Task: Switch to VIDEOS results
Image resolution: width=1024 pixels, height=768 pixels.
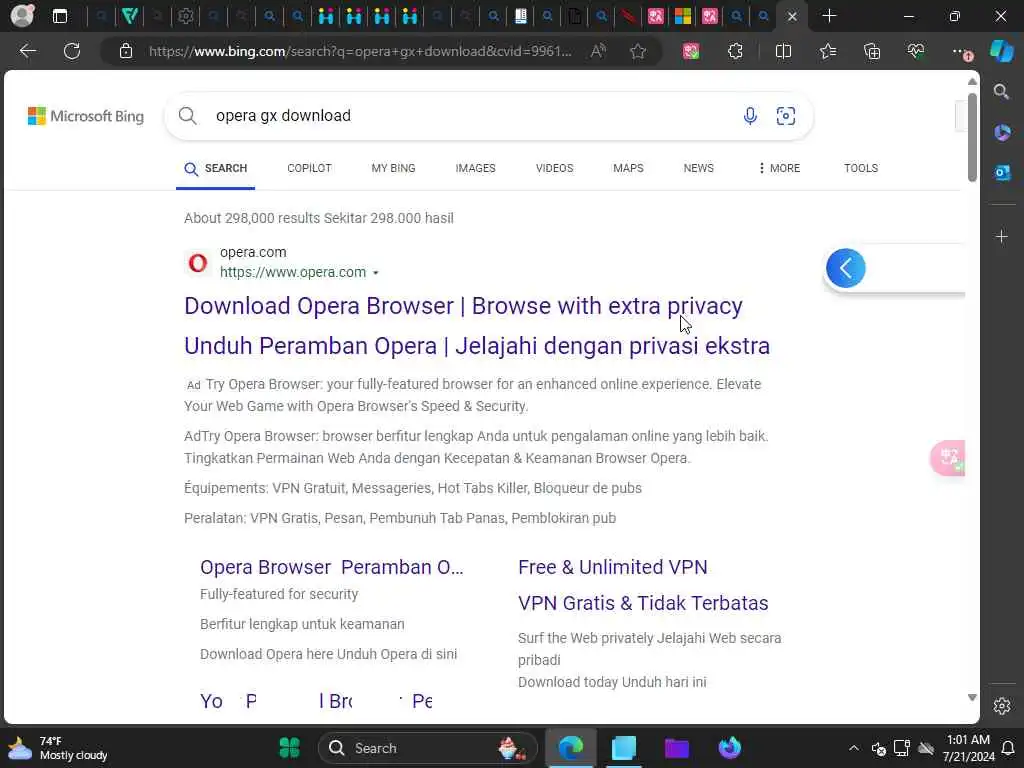Action: (x=554, y=168)
